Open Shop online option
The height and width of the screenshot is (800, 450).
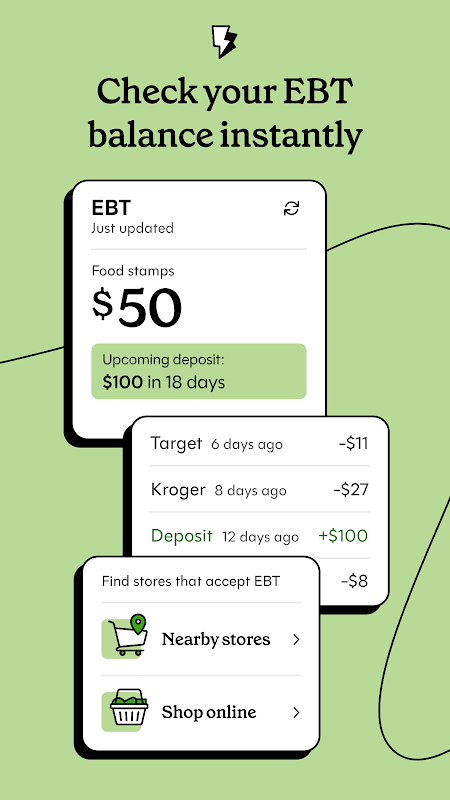tap(201, 712)
